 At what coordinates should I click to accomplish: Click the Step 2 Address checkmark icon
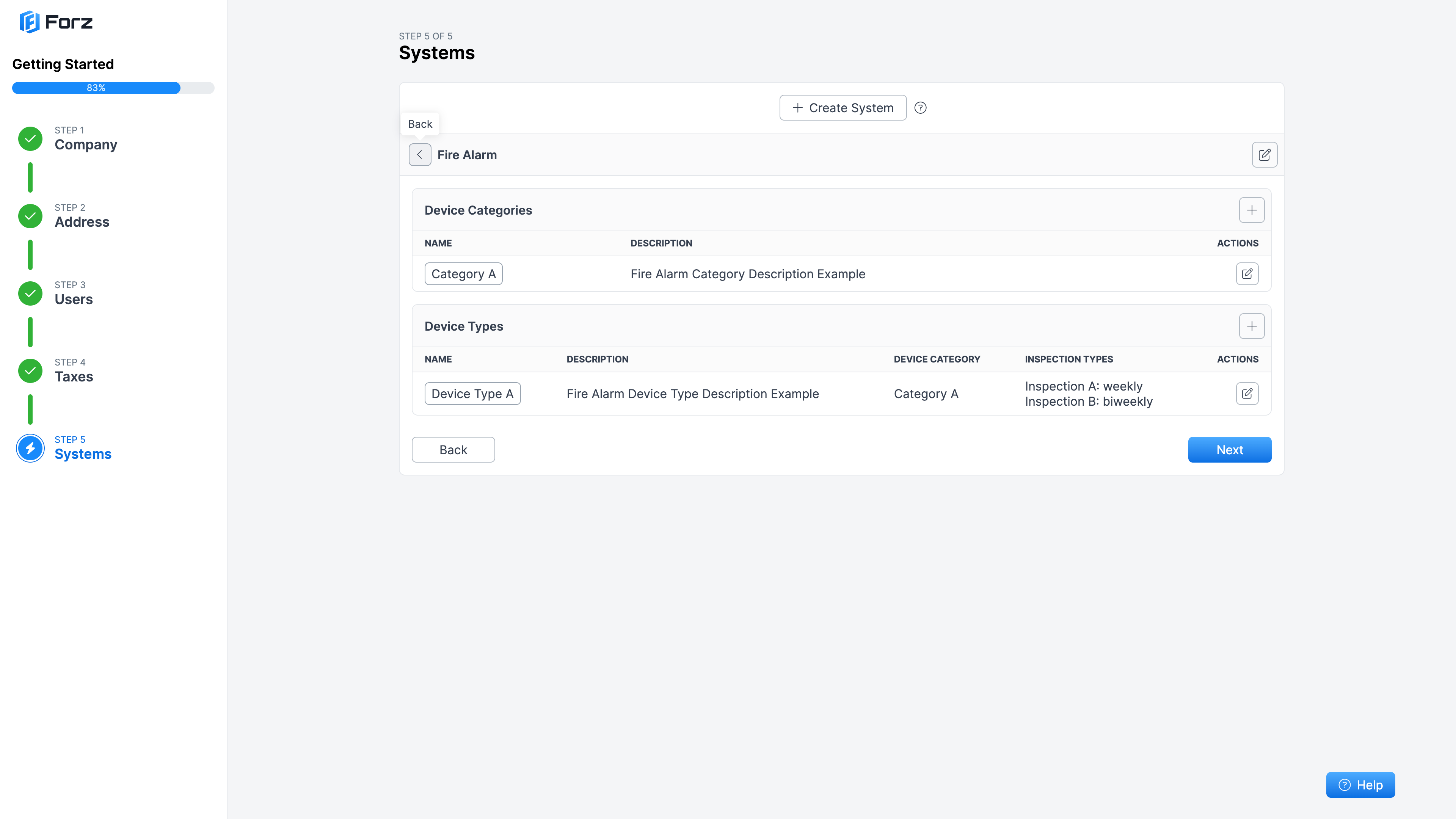[30, 216]
